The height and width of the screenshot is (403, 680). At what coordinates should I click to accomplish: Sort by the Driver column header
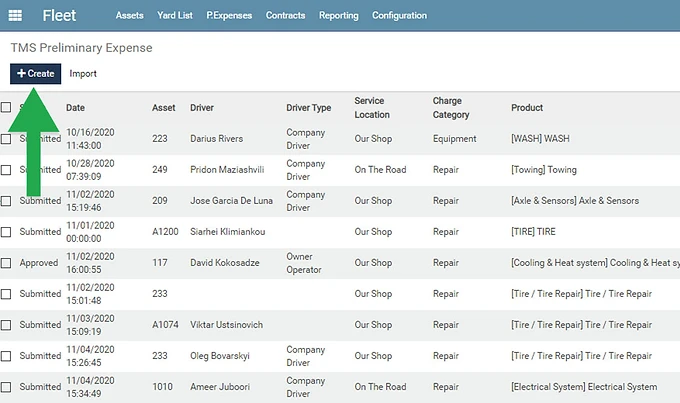tap(202, 108)
